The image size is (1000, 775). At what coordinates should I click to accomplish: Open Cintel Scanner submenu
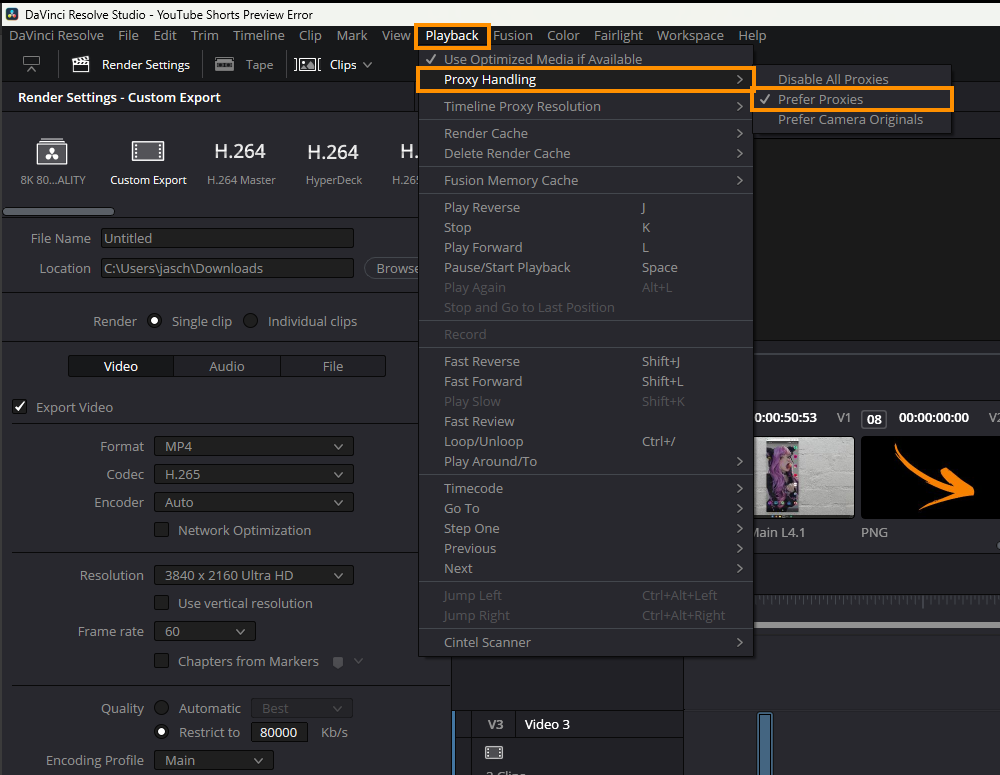585,642
